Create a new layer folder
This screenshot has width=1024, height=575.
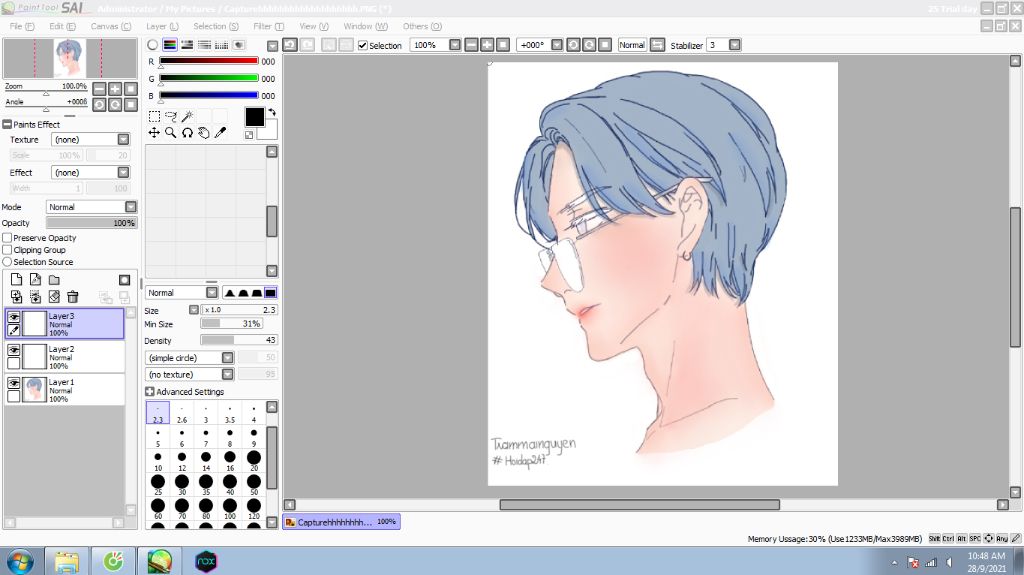click(x=54, y=280)
